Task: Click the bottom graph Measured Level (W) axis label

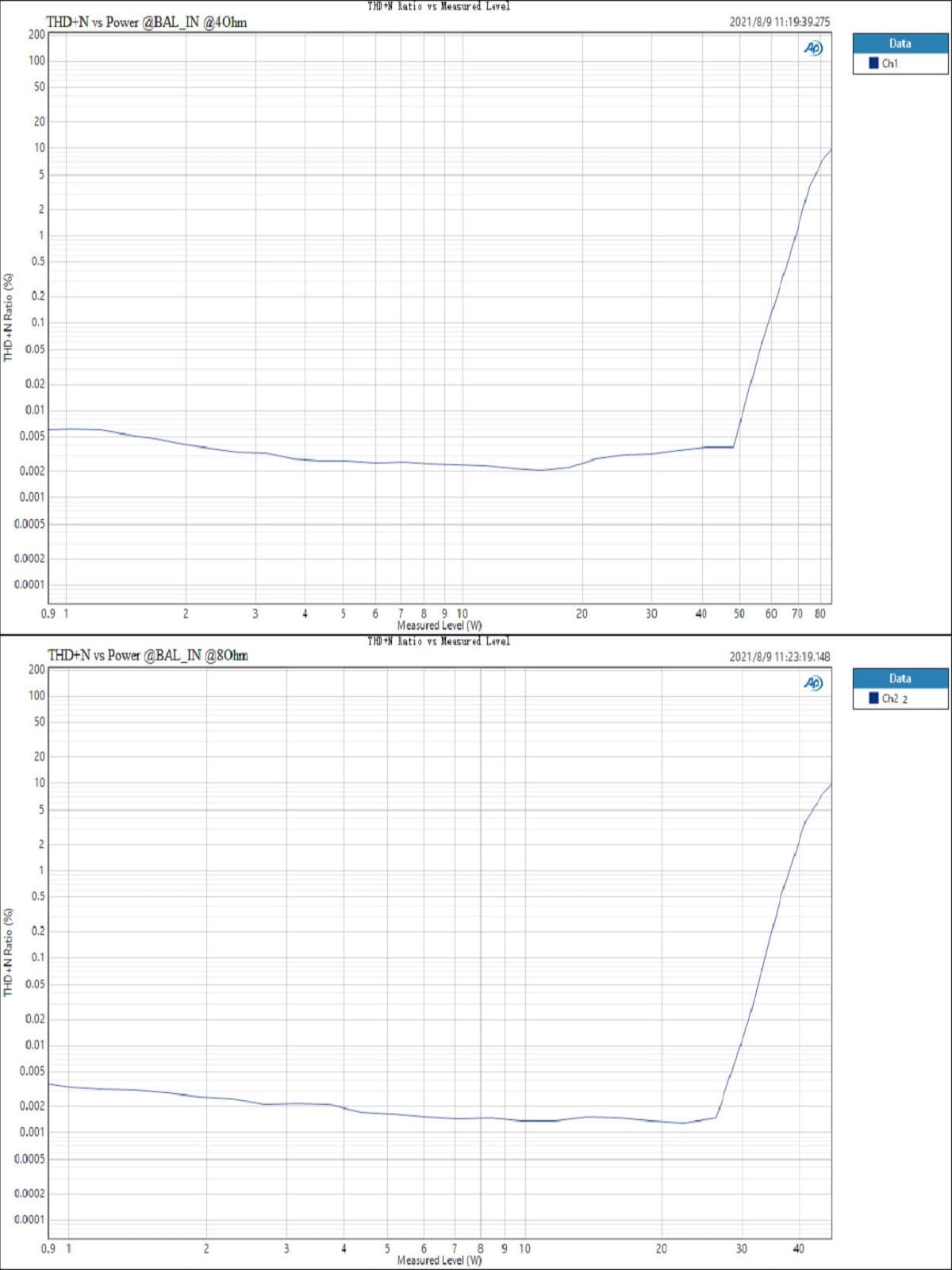Action: click(440, 1260)
